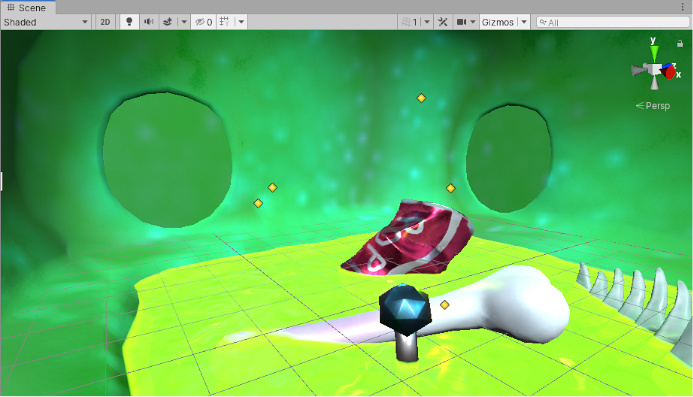This screenshot has width=693, height=397.
Task: Open grid settings dropdown arrow
Action: (x=241, y=22)
